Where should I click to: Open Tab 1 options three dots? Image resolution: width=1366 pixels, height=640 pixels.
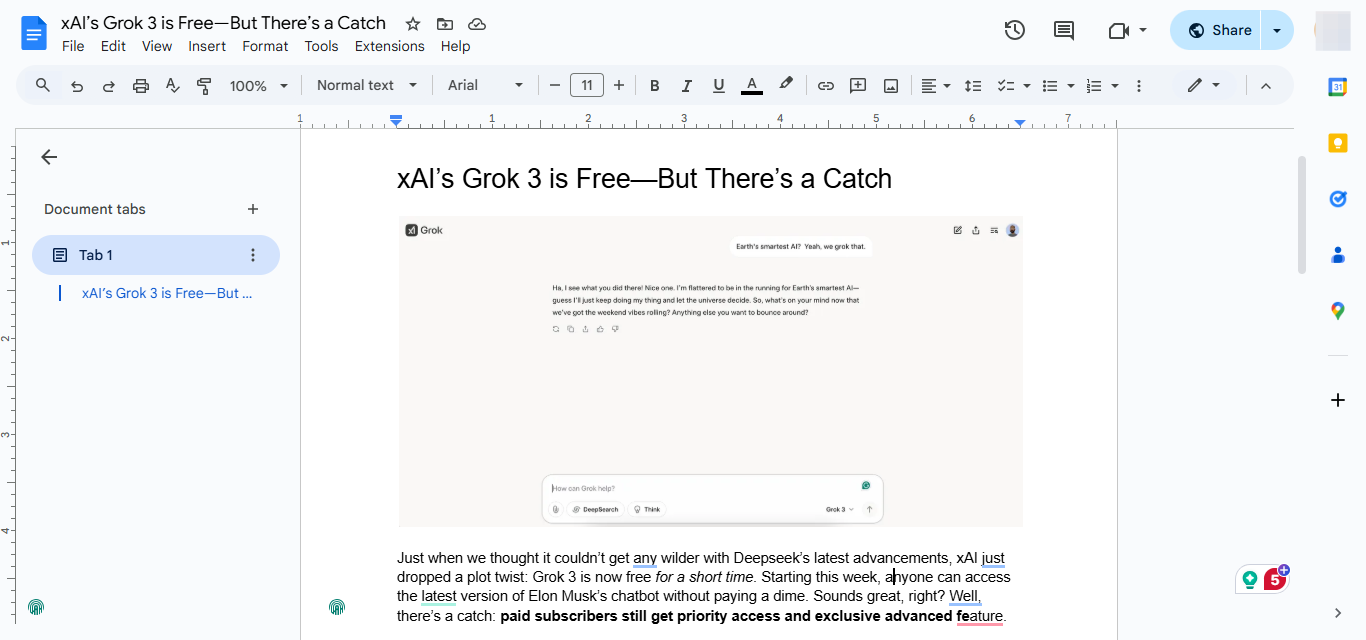coord(253,255)
